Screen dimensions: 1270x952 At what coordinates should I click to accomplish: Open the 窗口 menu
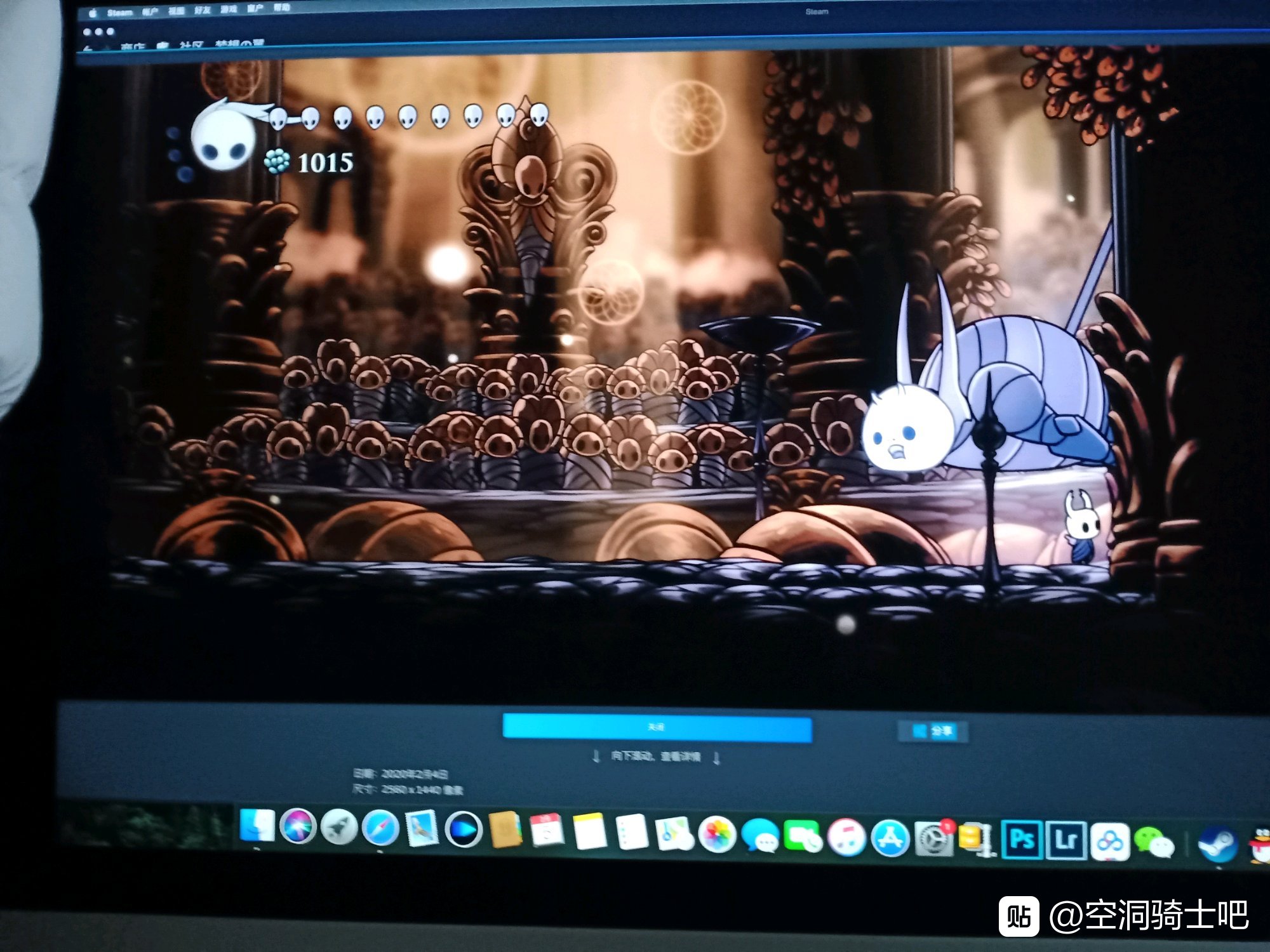click(255, 9)
